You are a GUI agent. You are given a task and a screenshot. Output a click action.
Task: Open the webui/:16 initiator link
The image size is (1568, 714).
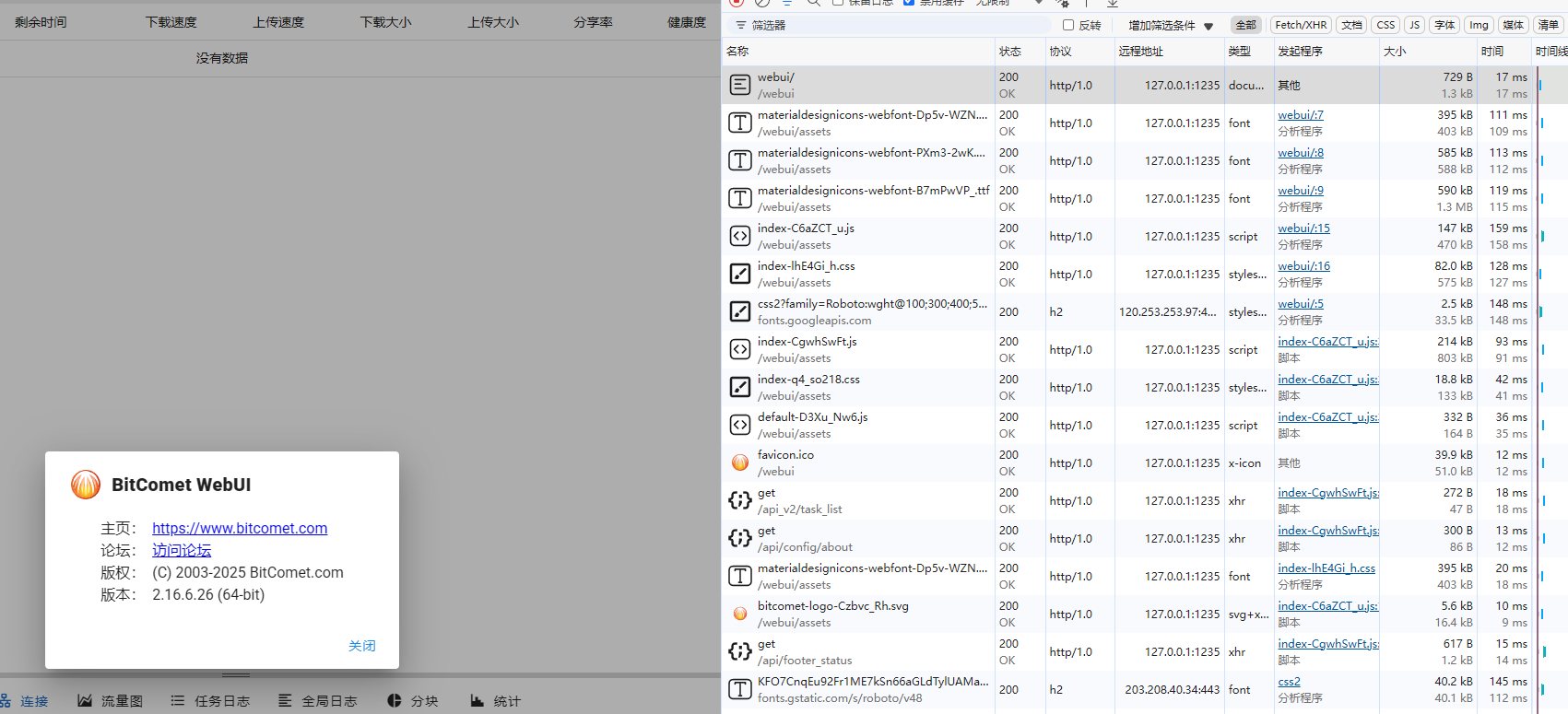pos(1303,266)
